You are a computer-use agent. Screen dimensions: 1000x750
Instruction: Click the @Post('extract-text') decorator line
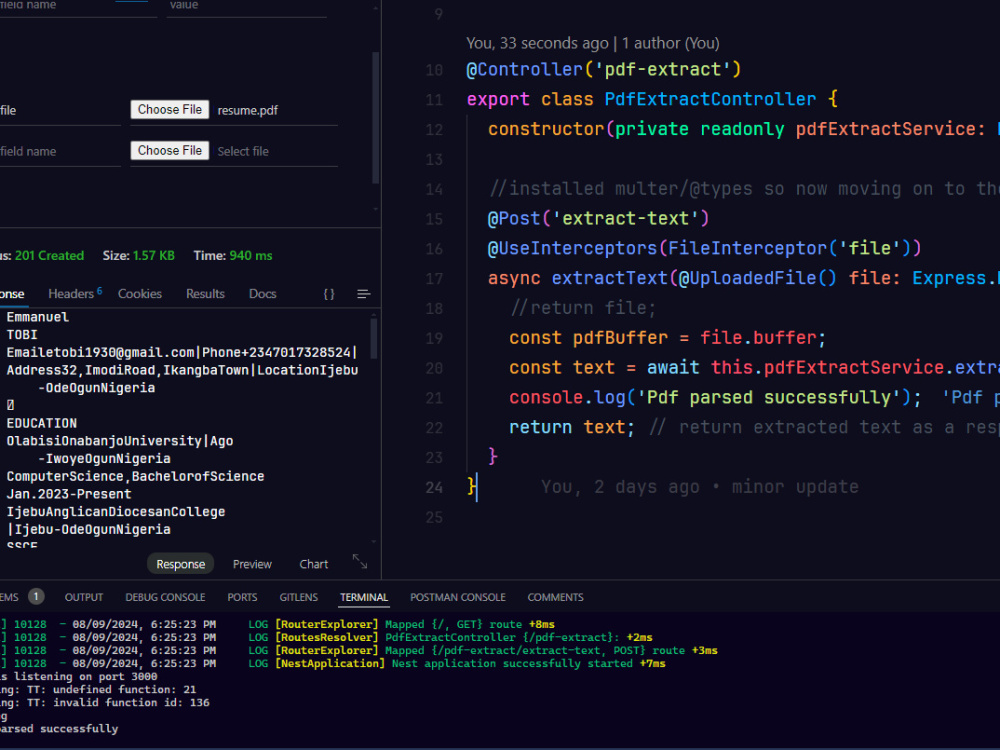click(x=598, y=219)
